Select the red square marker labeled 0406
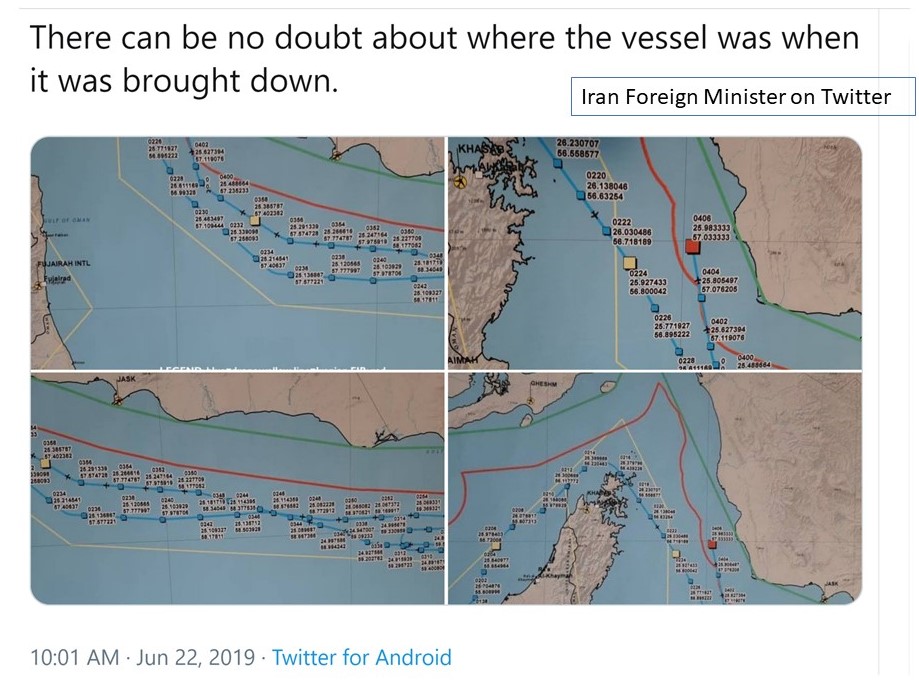Image resolution: width=919 pixels, height=680 pixels. 693,246
